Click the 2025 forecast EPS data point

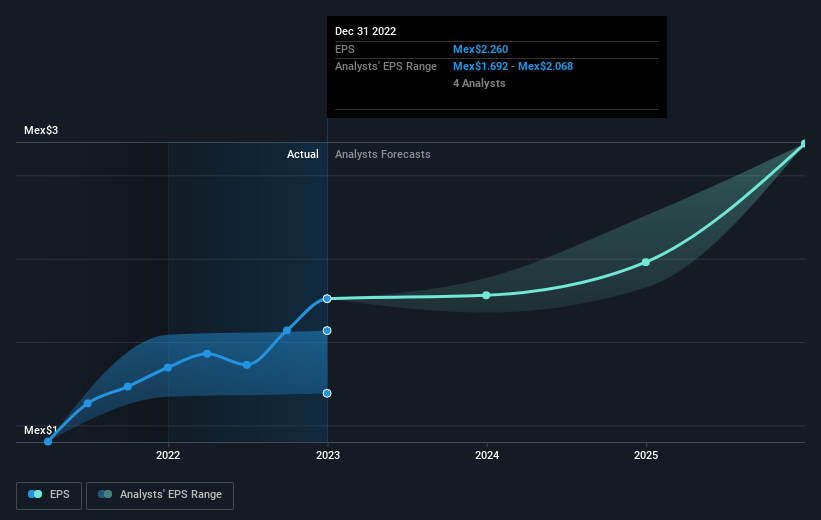646,262
